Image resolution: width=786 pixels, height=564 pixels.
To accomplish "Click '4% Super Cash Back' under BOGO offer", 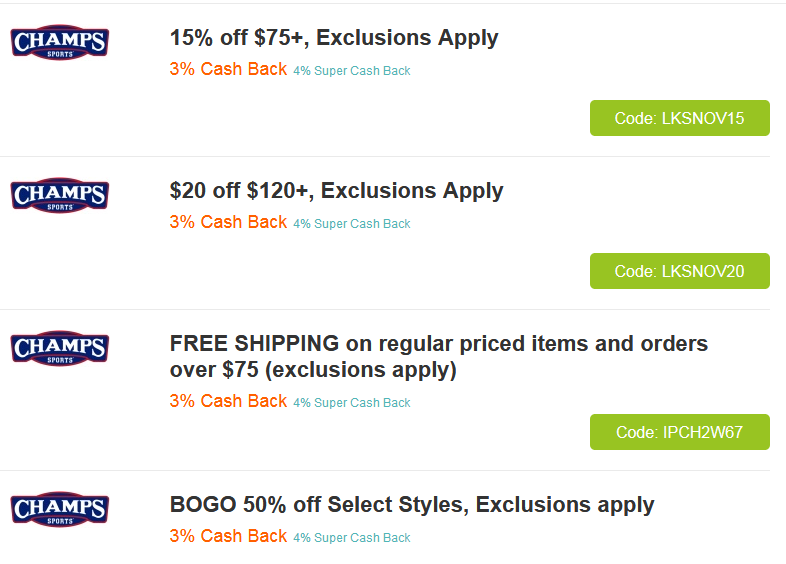I will point(352,538).
